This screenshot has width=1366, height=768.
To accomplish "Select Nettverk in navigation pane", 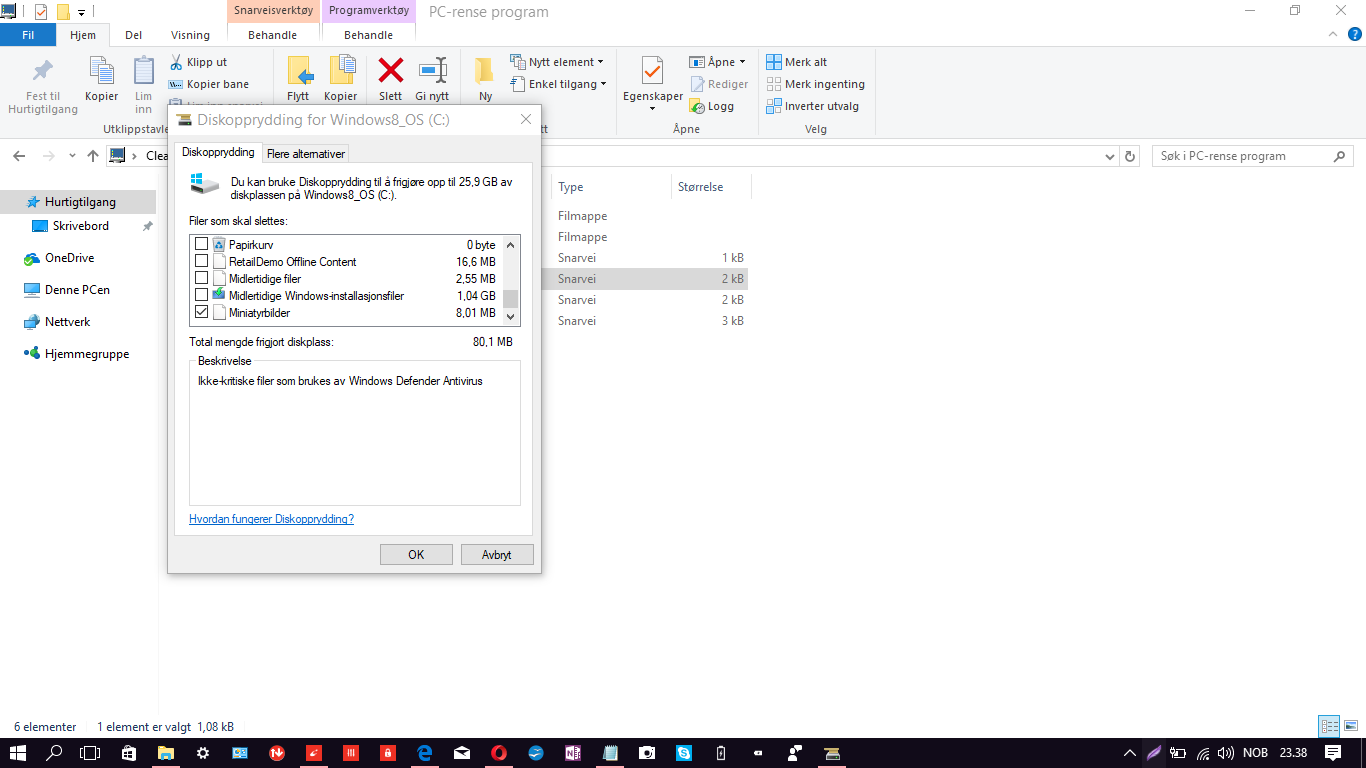I will click(67, 322).
